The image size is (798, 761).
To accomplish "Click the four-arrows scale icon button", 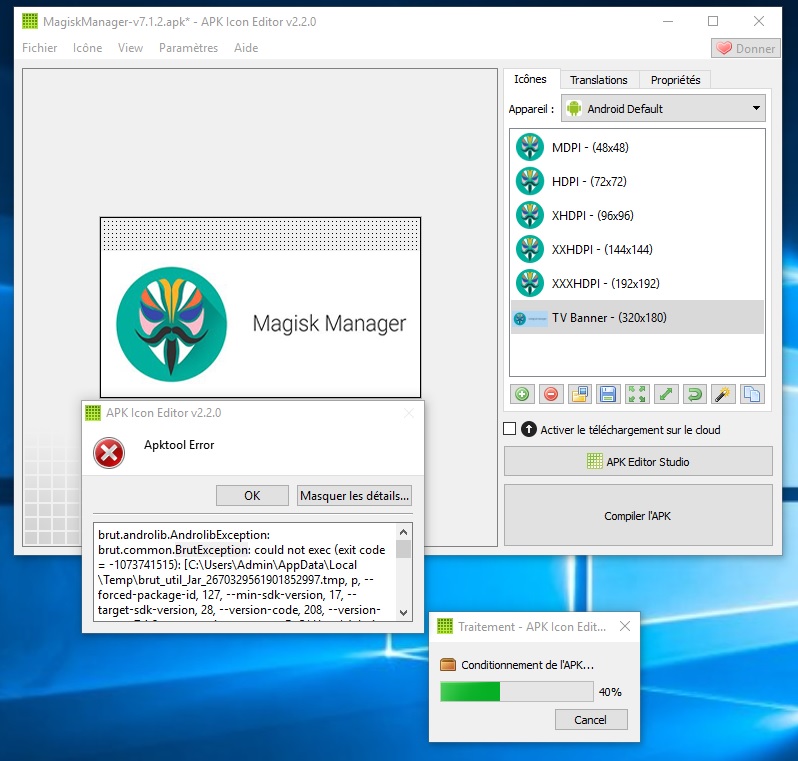I will point(637,394).
